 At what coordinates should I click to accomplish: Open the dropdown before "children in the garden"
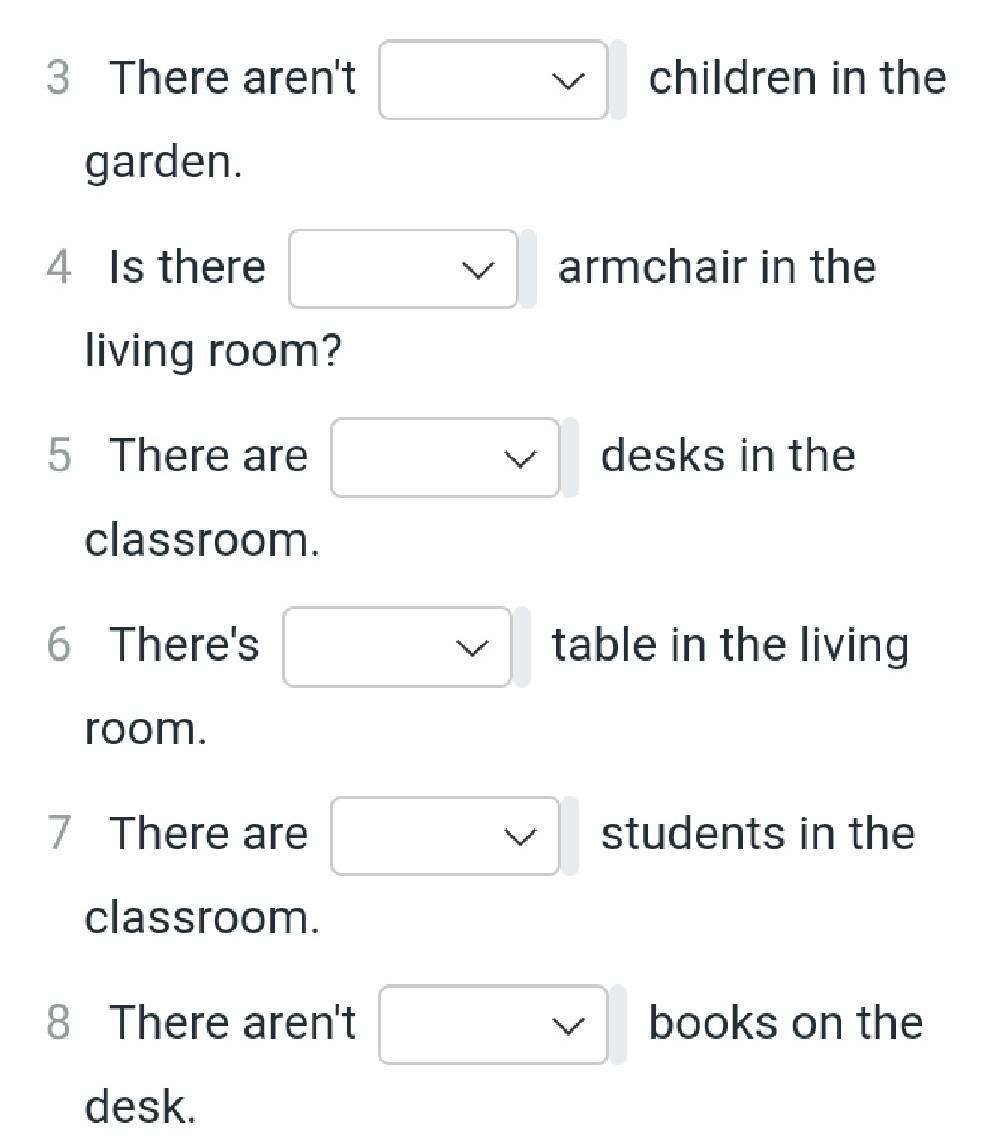pos(492,80)
